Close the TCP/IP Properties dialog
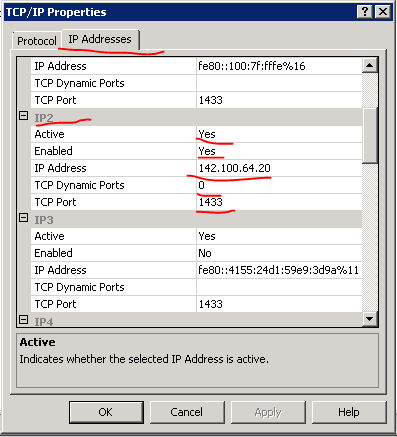397x437 pixels. tap(383, 12)
